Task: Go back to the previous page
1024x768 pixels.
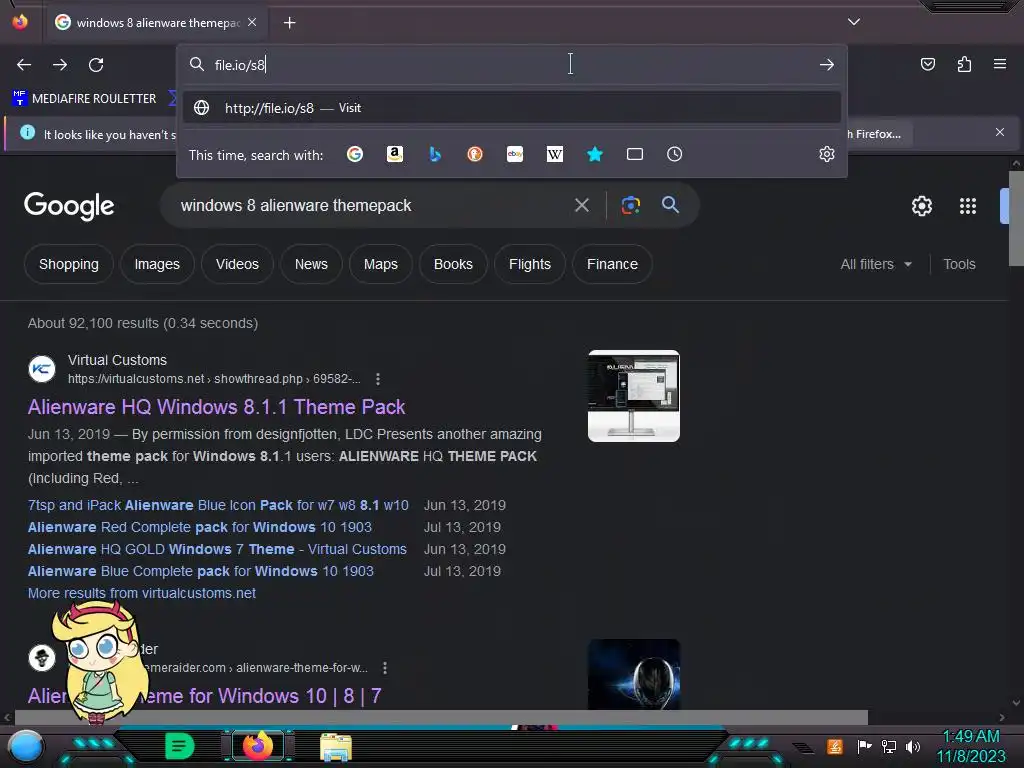Action: pyautogui.click(x=24, y=65)
